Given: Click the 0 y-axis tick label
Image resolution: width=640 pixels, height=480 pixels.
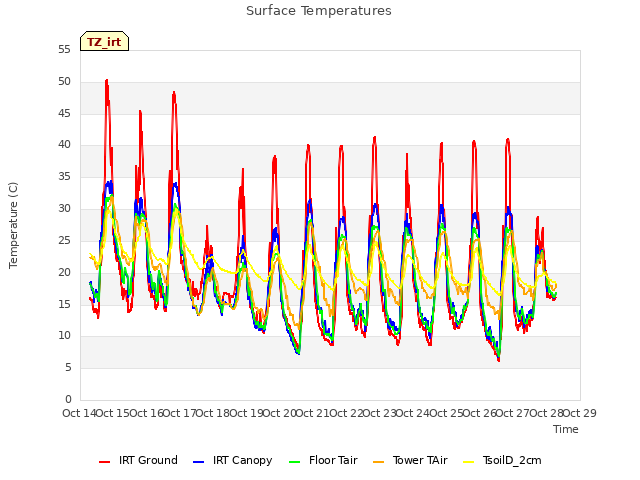Looking at the screenshot, I should 68,400.
